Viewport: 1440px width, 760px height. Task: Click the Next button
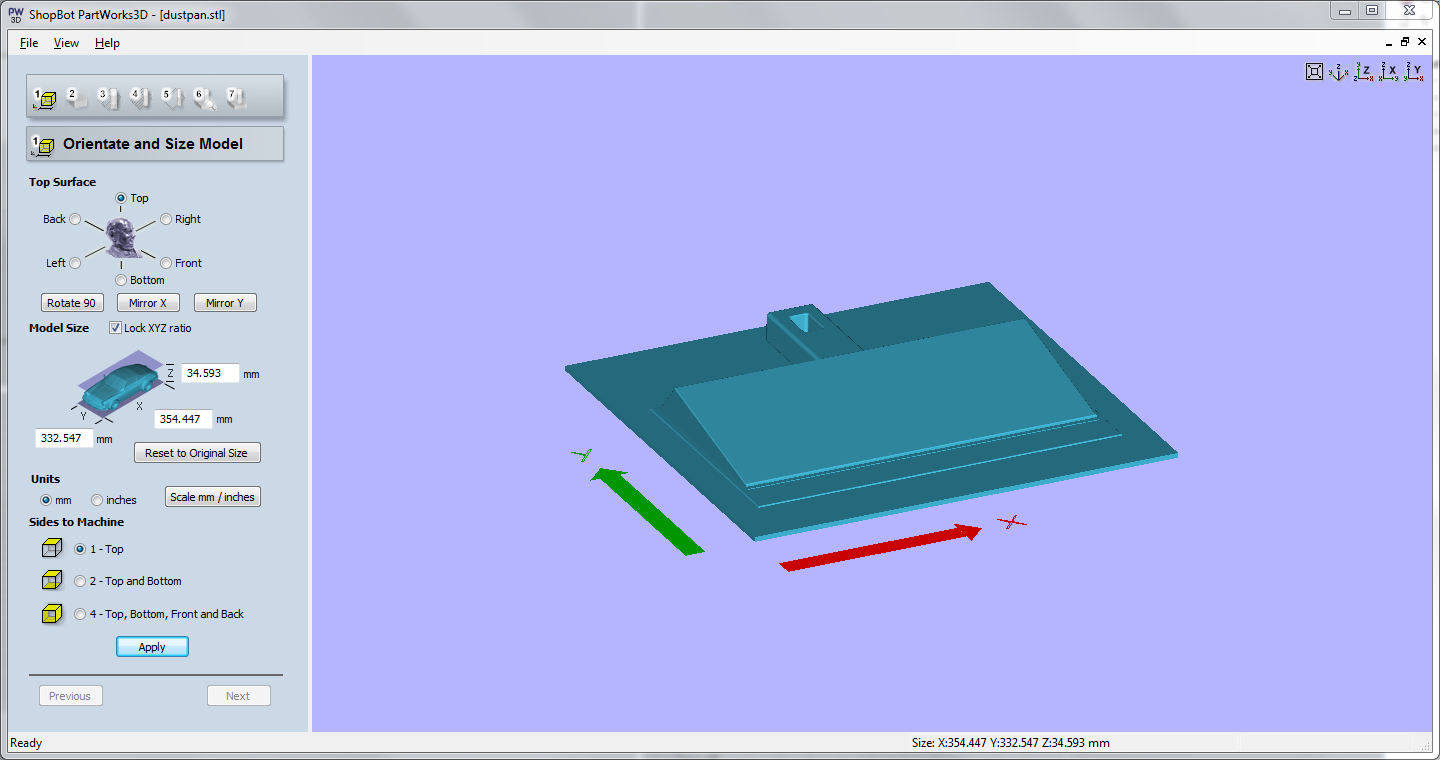(238, 696)
